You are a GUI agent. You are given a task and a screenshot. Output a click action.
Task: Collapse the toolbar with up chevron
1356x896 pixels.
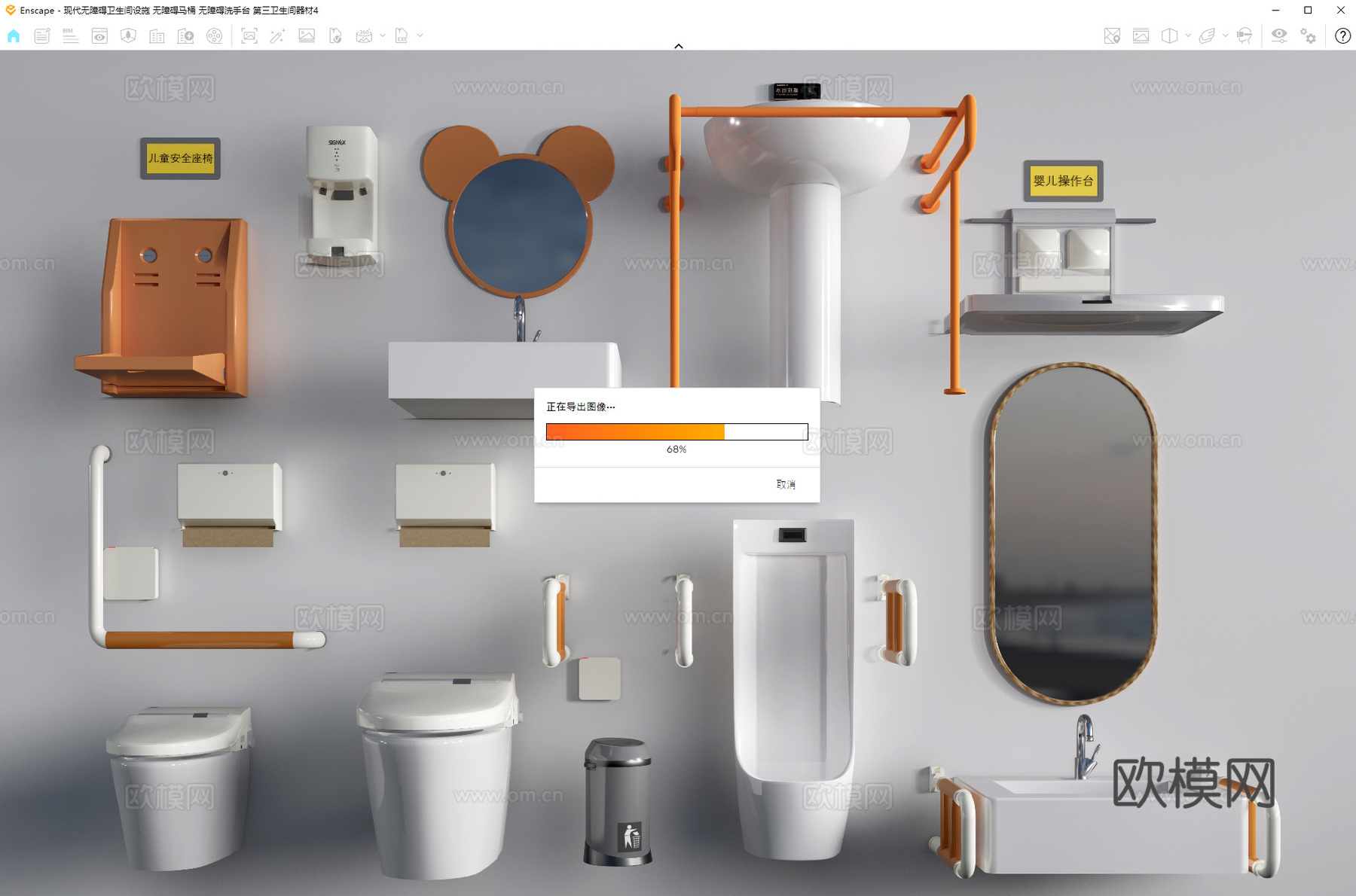[x=679, y=46]
